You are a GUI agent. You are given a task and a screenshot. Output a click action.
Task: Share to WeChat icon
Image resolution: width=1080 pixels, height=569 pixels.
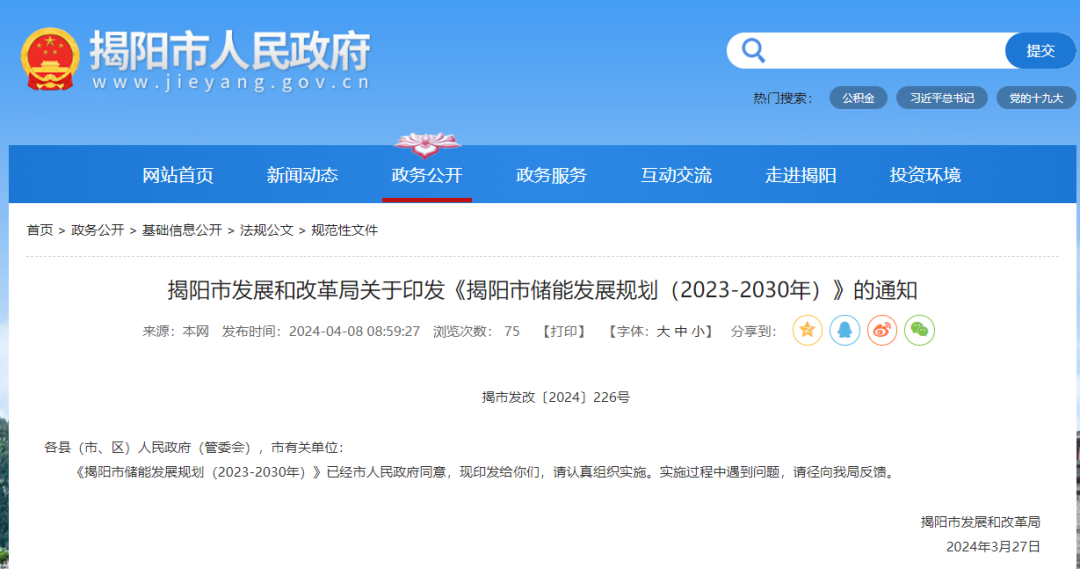pyautogui.click(x=920, y=331)
